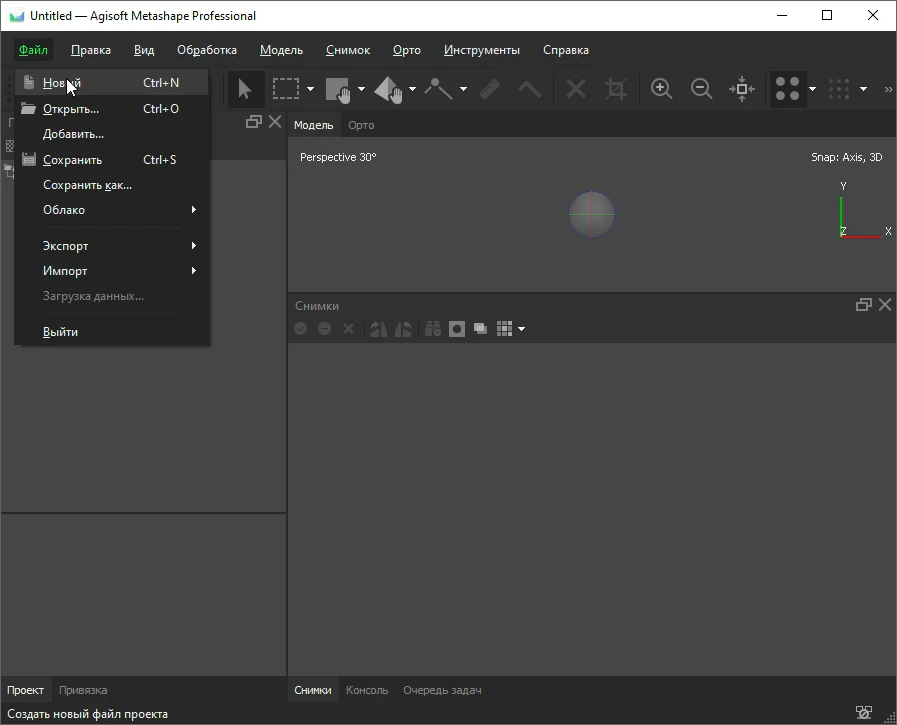Open dense cloud view dropdown arrow

tap(863, 89)
